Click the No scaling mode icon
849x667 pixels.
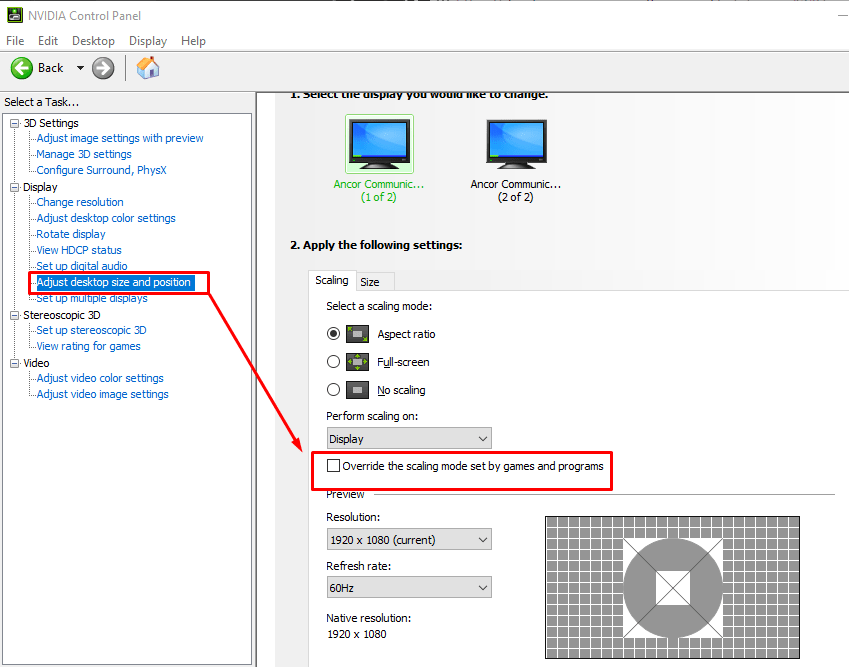pos(357,389)
